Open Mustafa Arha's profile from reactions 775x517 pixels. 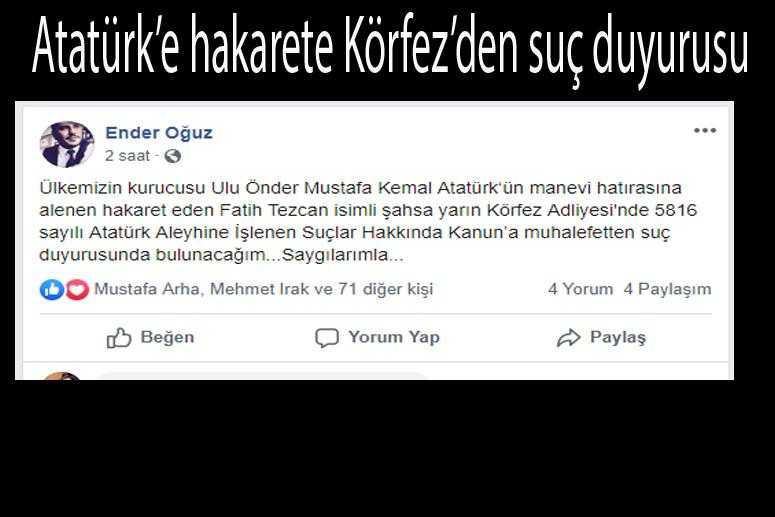pos(147,289)
